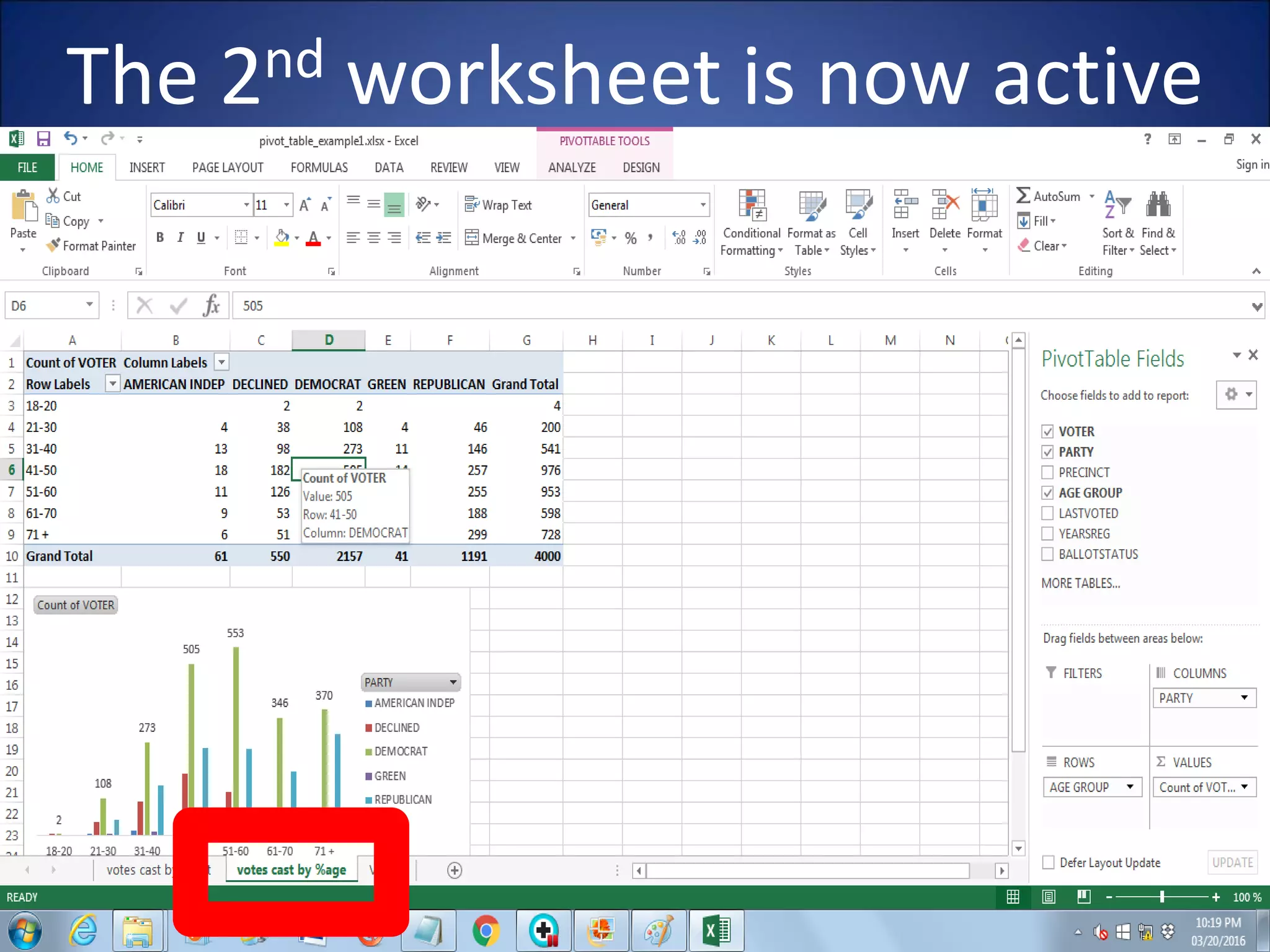The image size is (1270, 952).
Task: Open the Row Labels filter dropdown
Action: tap(112, 384)
